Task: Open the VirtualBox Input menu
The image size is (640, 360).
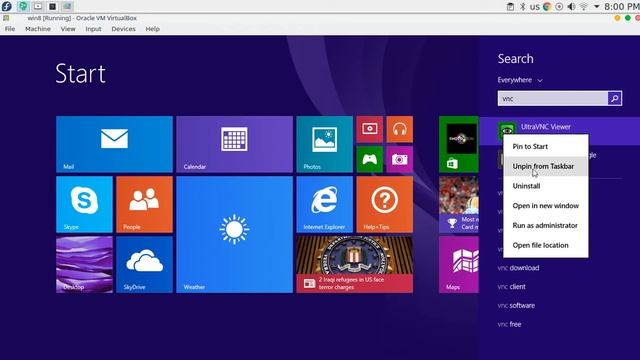Action: point(93,29)
